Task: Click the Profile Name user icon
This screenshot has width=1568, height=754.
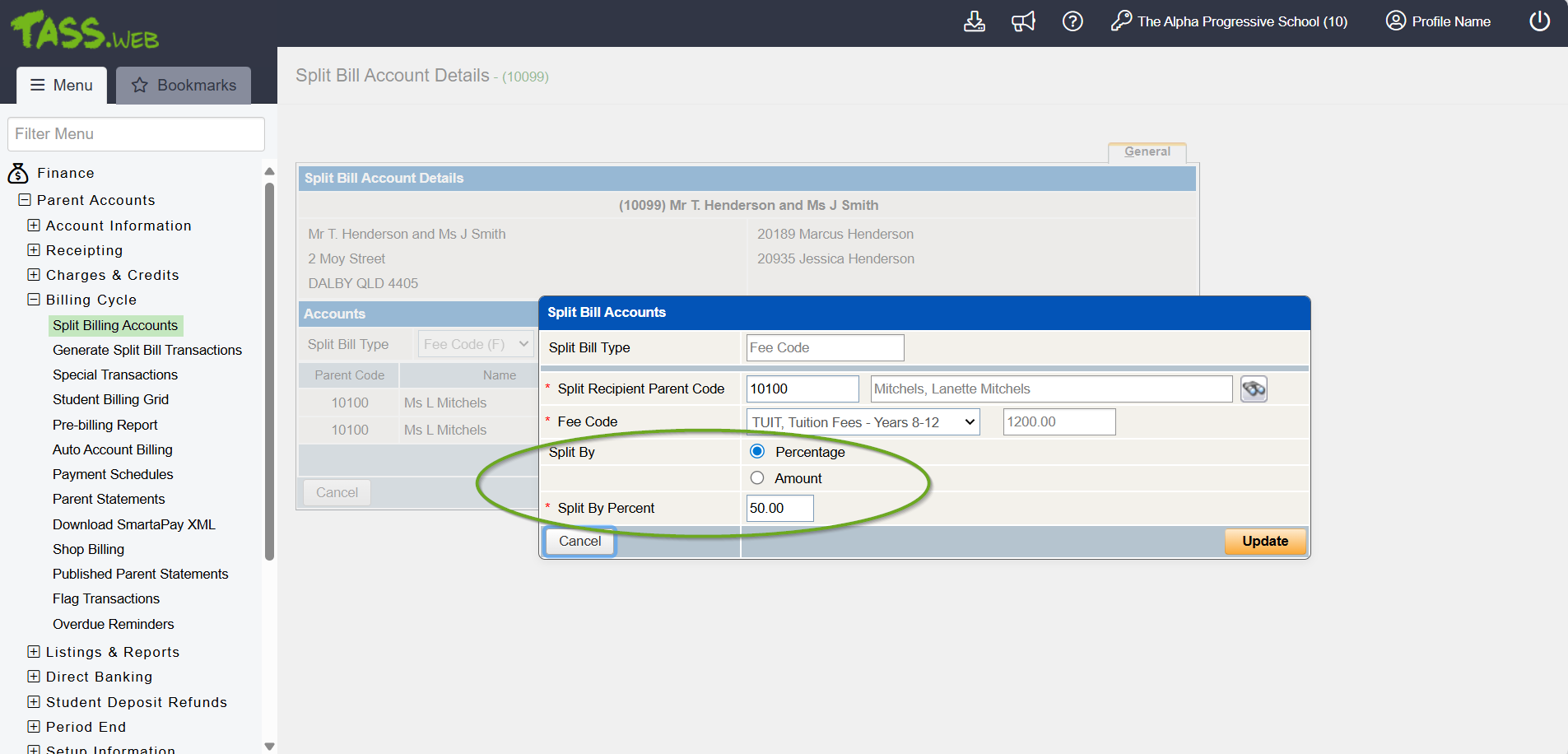Action: click(1395, 21)
